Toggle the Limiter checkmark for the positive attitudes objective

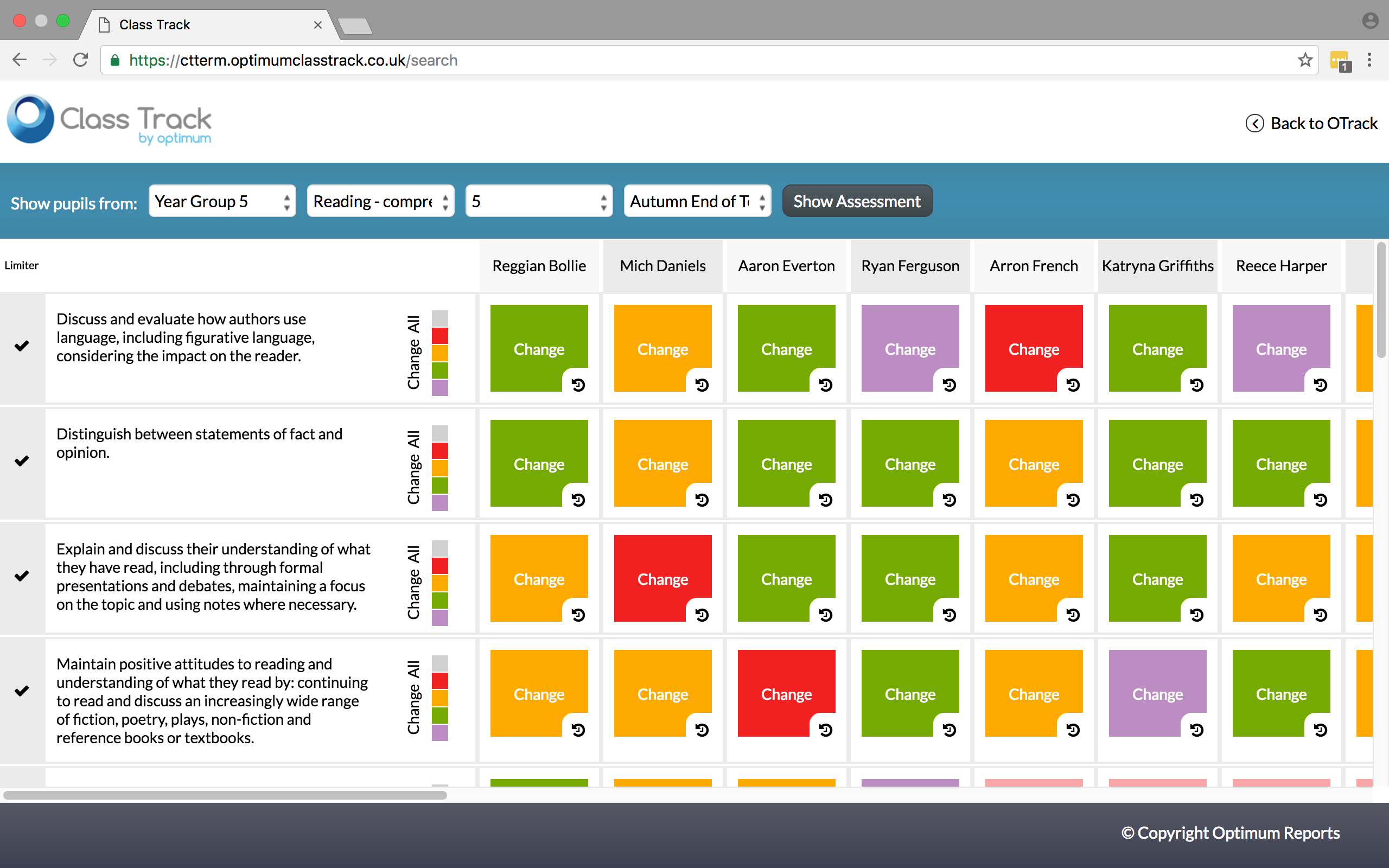(x=22, y=691)
